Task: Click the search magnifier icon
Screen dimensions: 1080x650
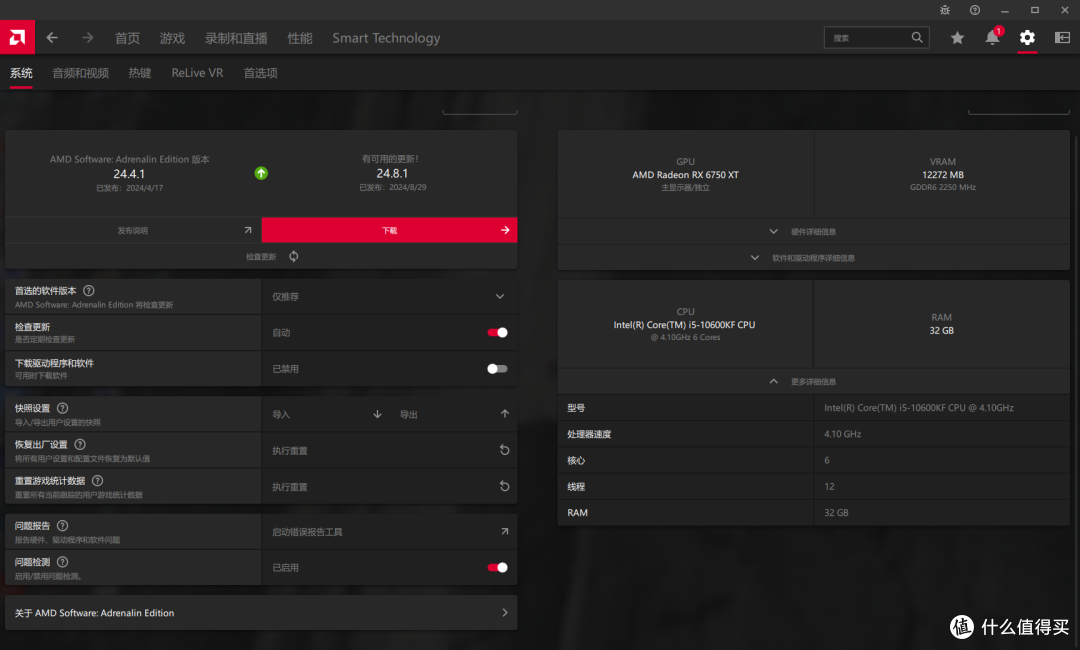Action: (917, 37)
